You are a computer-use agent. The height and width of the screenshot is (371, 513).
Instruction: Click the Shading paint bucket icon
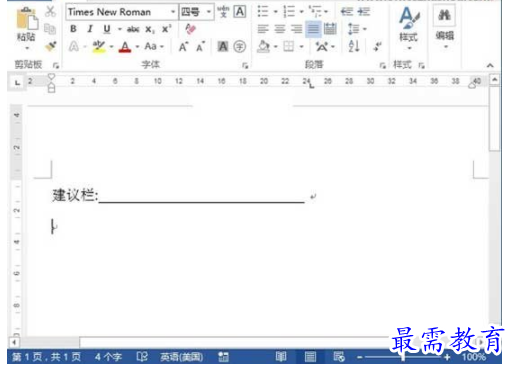tap(263, 47)
